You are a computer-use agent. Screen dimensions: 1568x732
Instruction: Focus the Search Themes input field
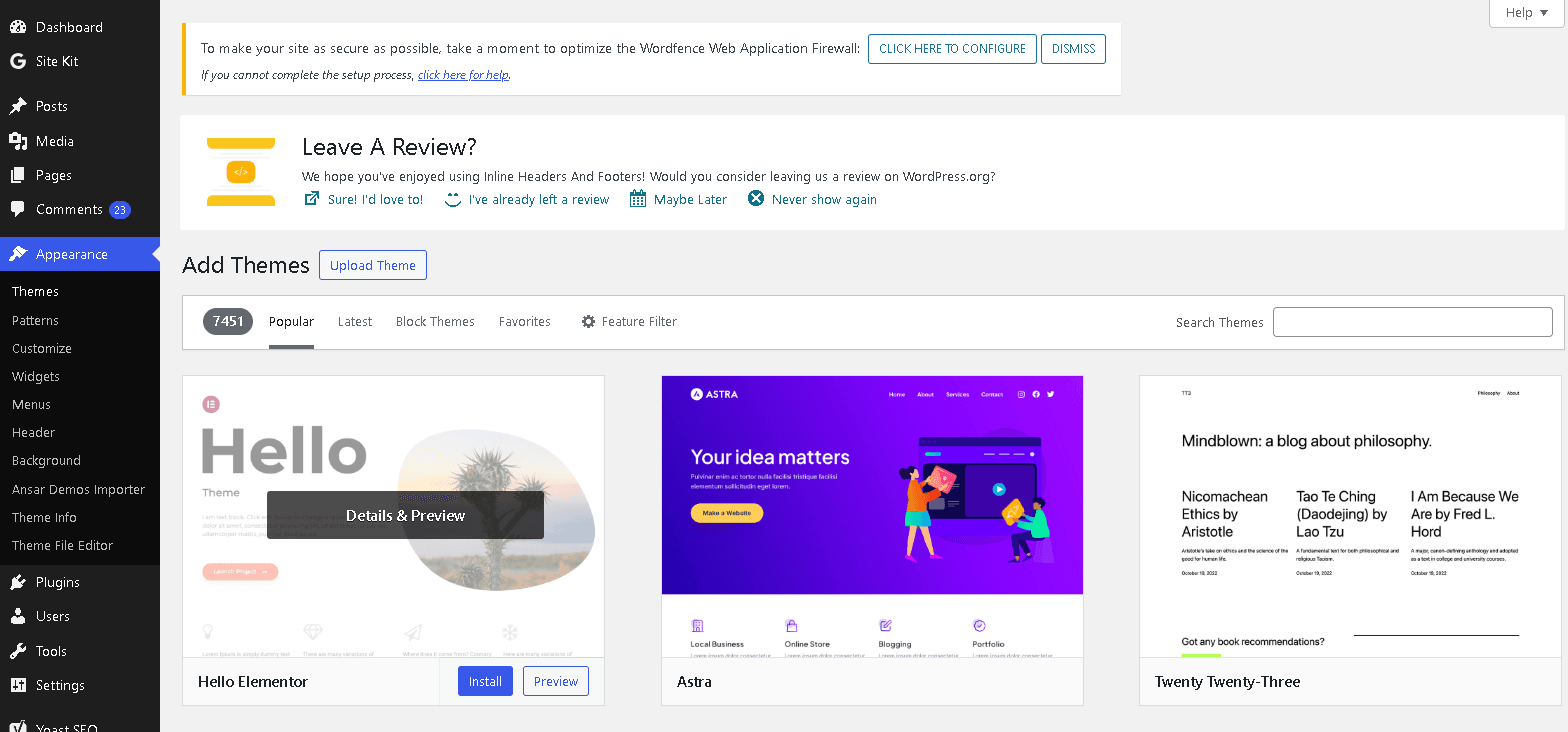tap(1412, 322)
